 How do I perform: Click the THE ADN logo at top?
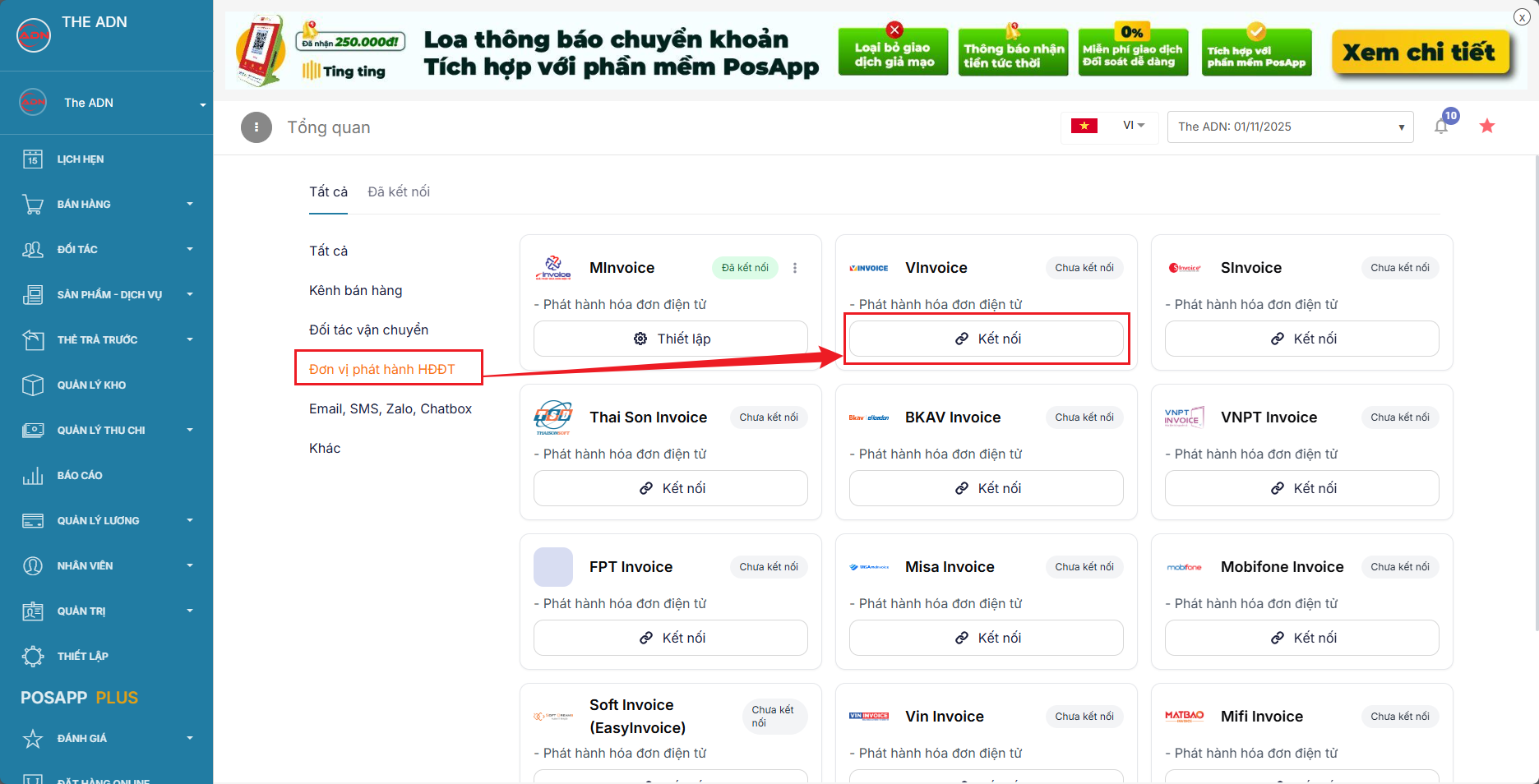(34, 35)
